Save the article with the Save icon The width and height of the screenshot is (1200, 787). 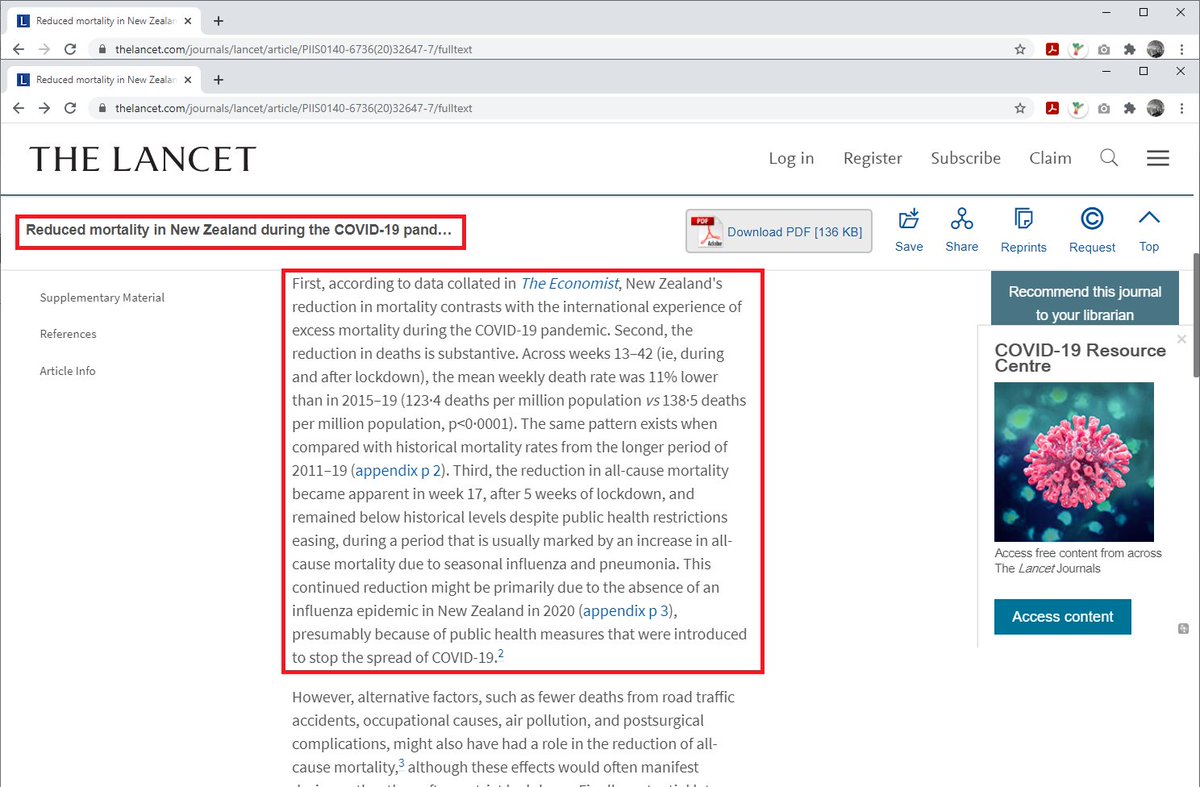coord(909,230)
